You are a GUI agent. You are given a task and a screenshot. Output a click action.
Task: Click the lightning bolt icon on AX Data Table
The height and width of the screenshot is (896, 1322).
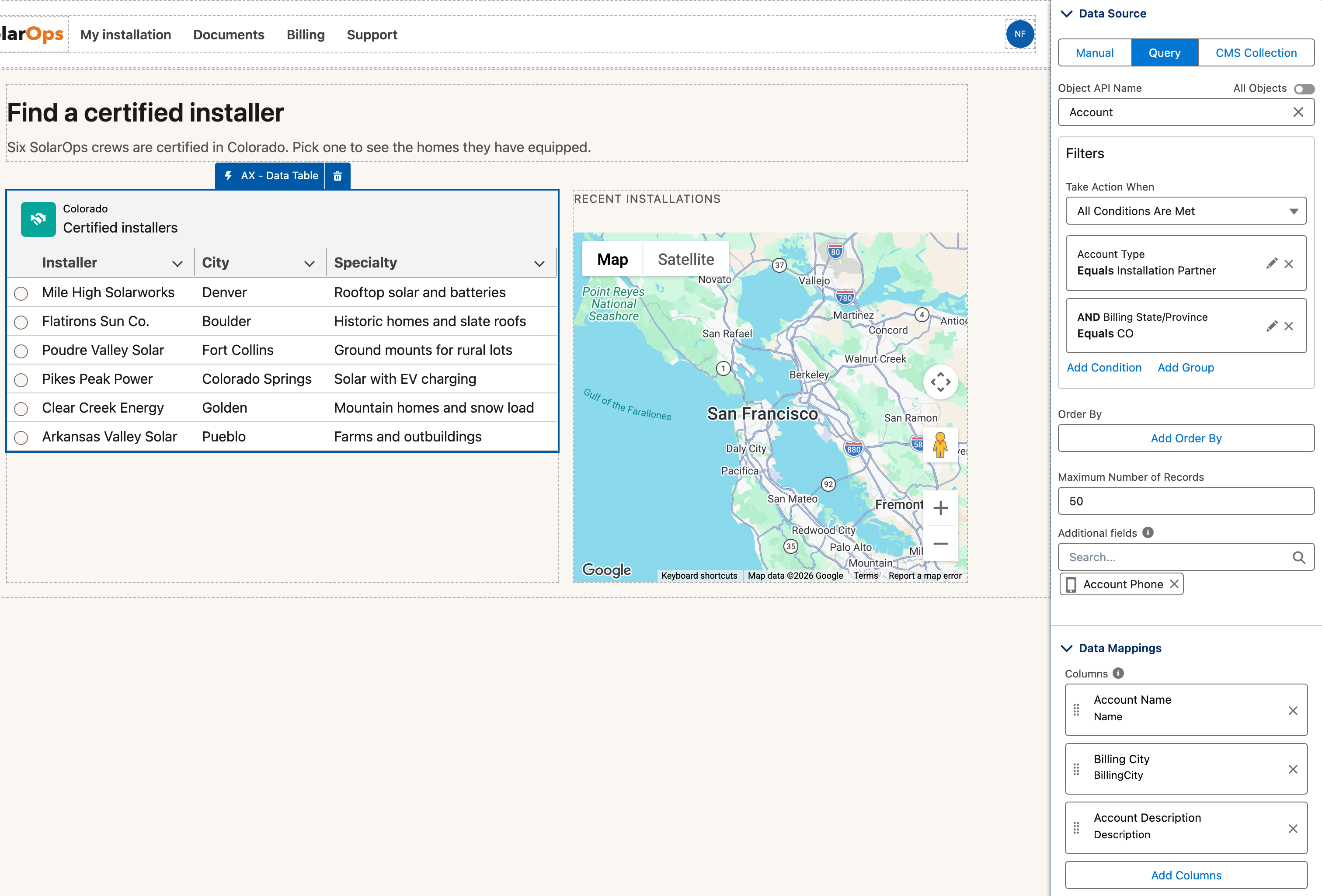[x=228, y=176]
